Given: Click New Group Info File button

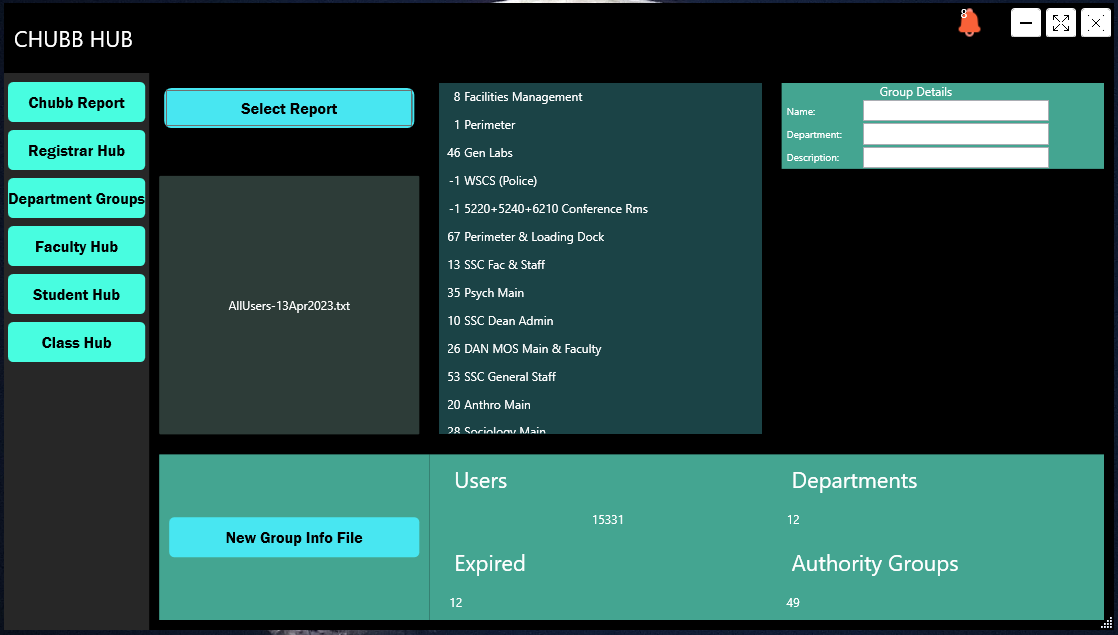Looking at the screenshot, I should pos(294,538).
